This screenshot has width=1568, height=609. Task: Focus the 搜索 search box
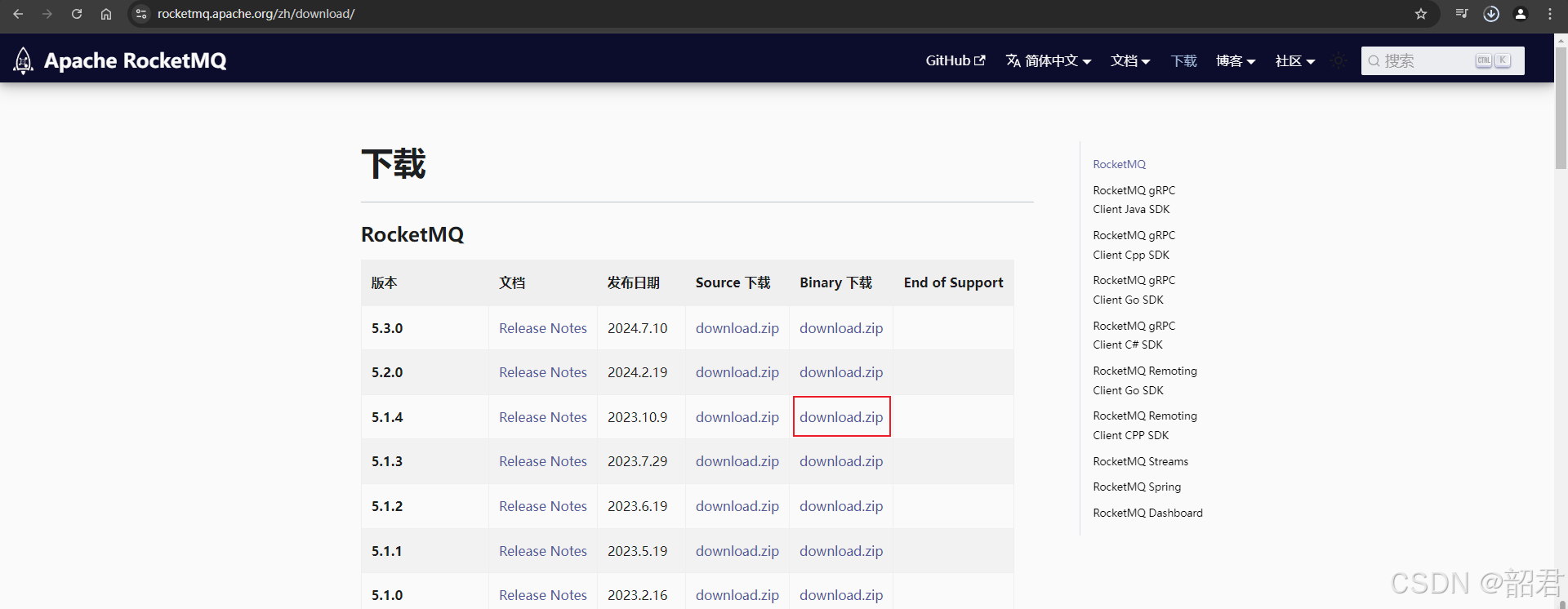[x=1442, y=60]
